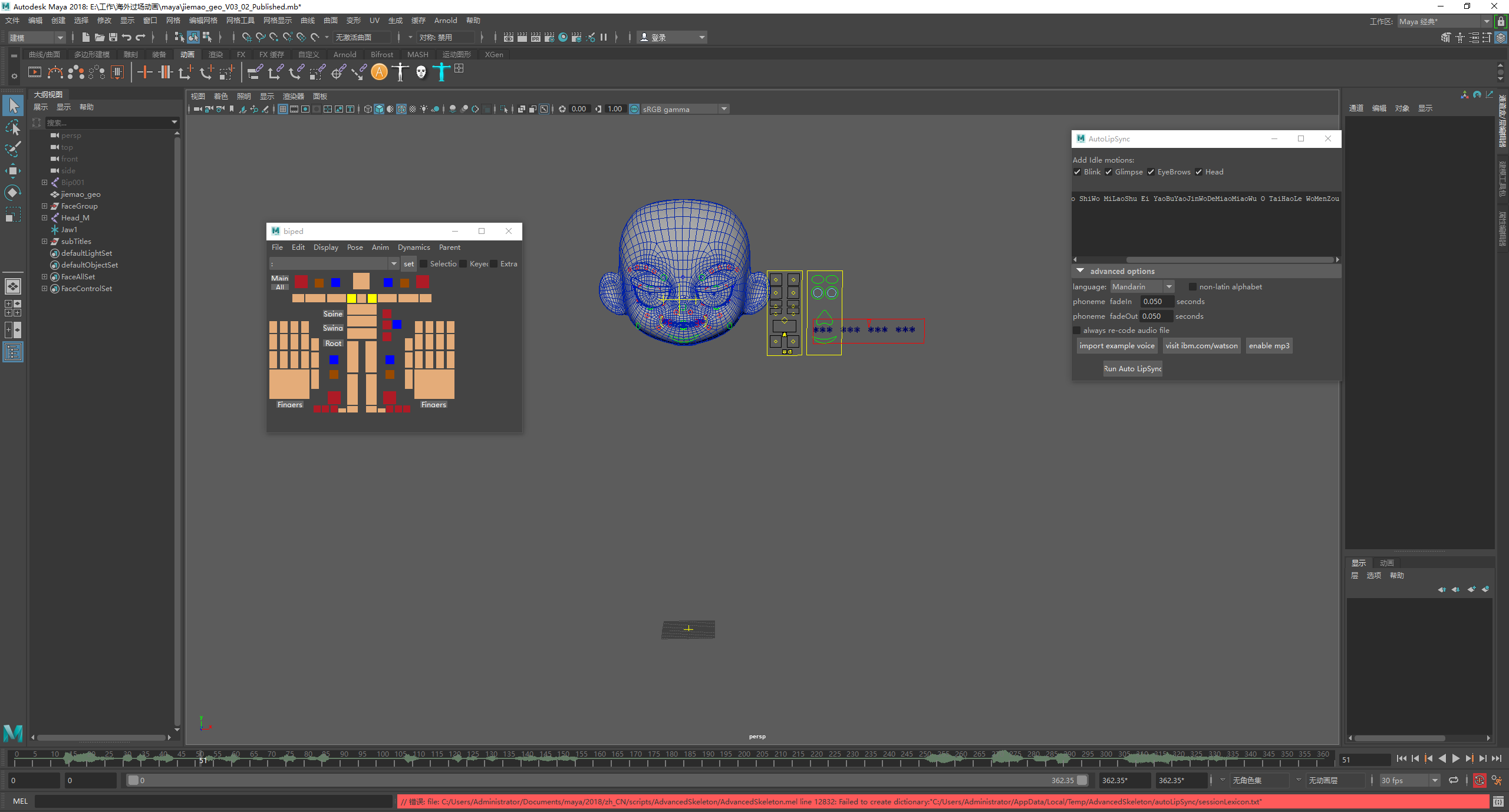
Task: Click the Redo arrow icon
Action: [x=140, y=37]
